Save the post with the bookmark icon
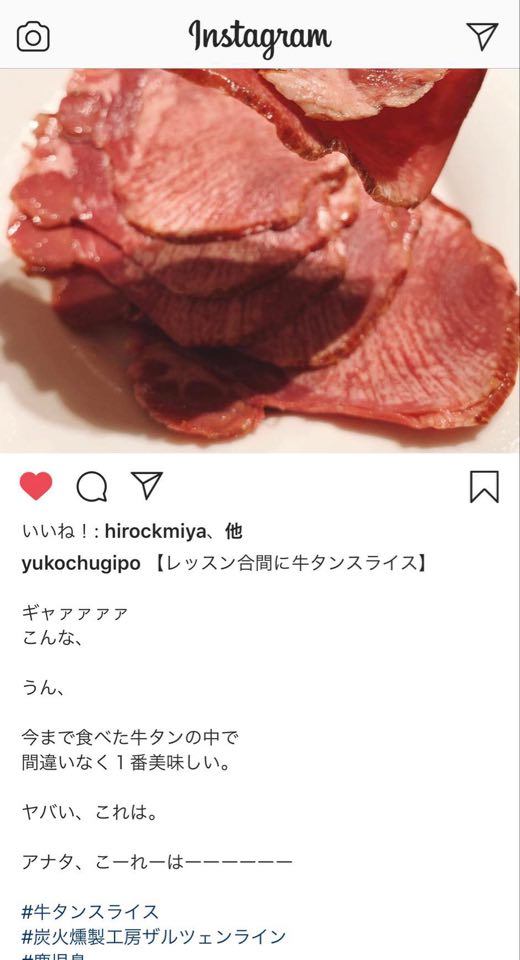Screen dimensions: 520x960 coord(484,487)
